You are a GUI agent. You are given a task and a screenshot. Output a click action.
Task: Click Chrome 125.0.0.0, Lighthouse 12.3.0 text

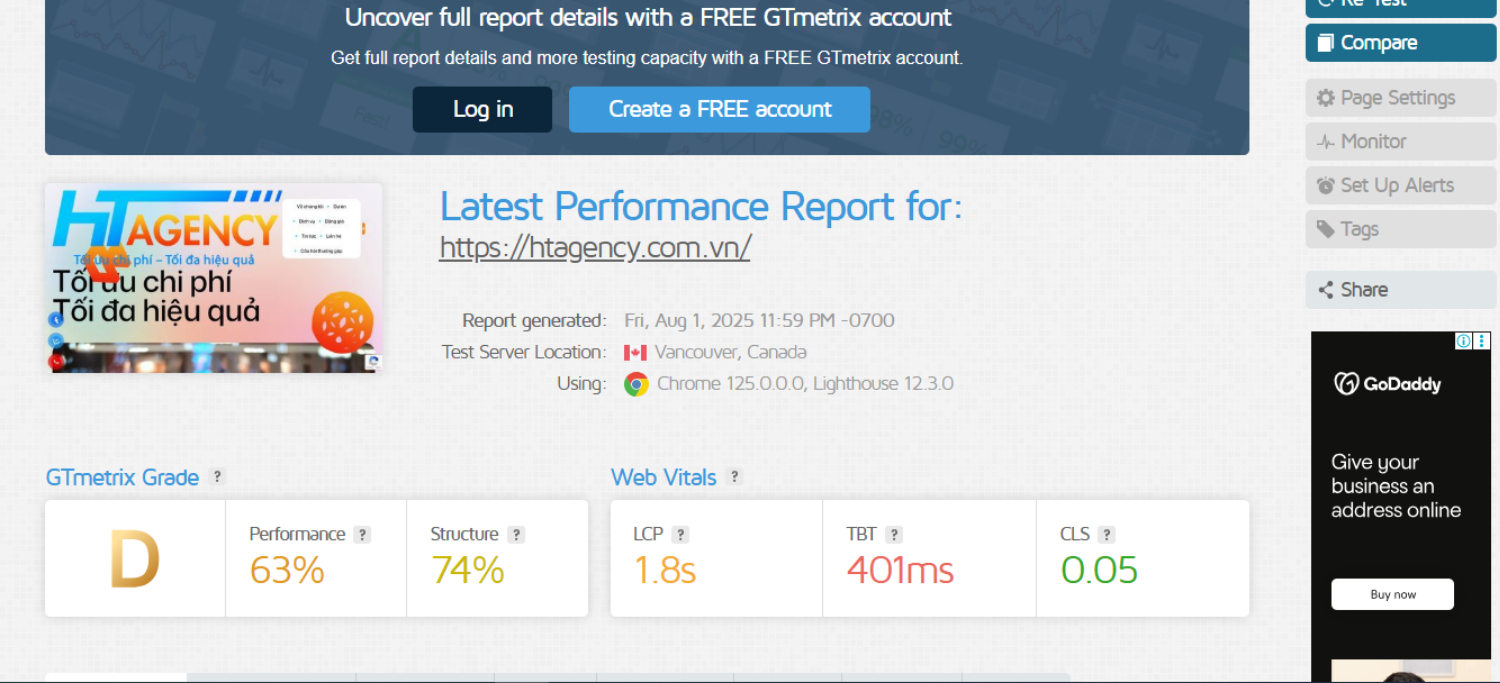click(x=805, y=384)
